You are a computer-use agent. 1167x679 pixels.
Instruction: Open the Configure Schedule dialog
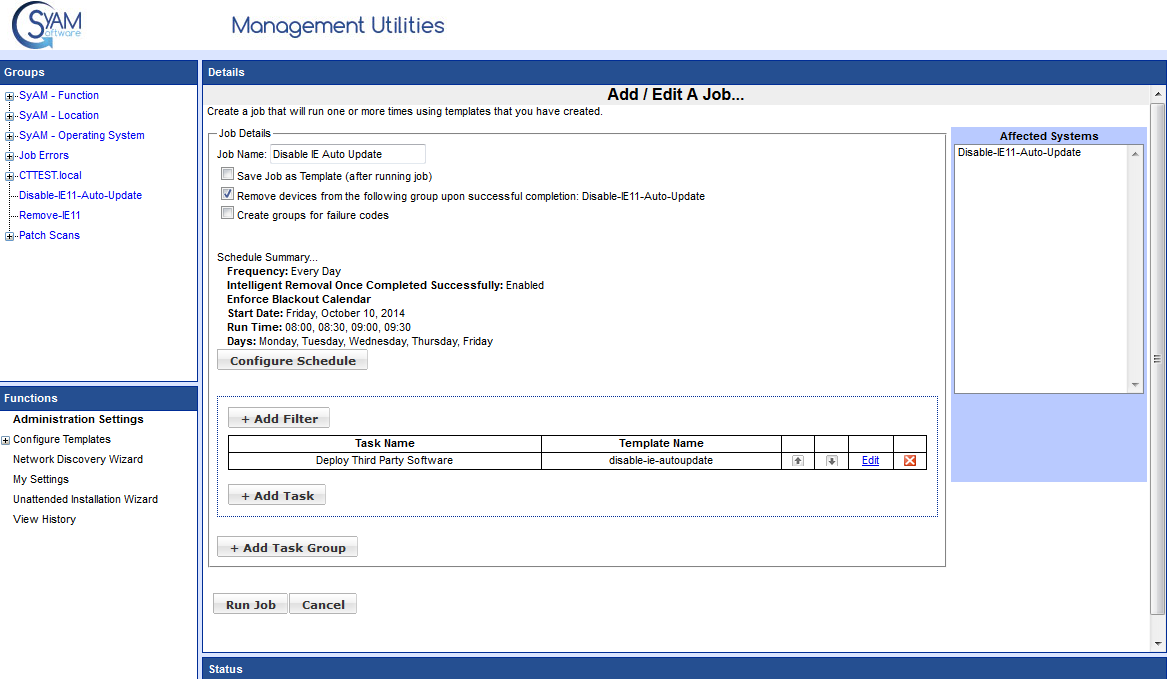click(292, 360)
